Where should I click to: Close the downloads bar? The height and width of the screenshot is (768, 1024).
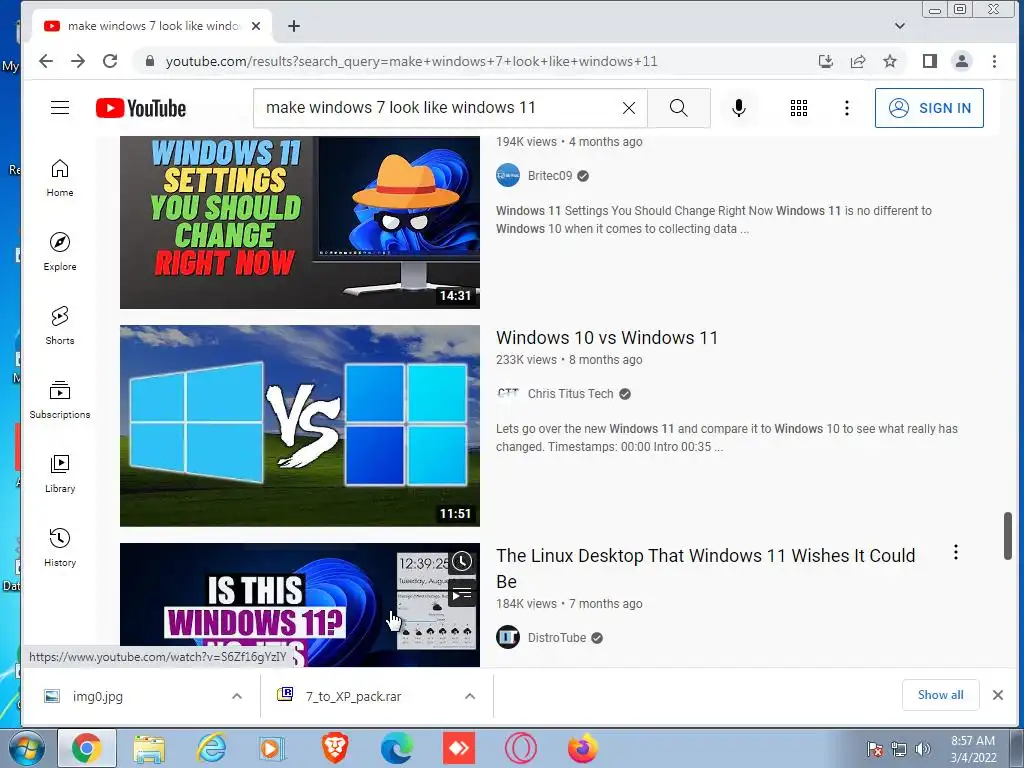tap(997, 695)
